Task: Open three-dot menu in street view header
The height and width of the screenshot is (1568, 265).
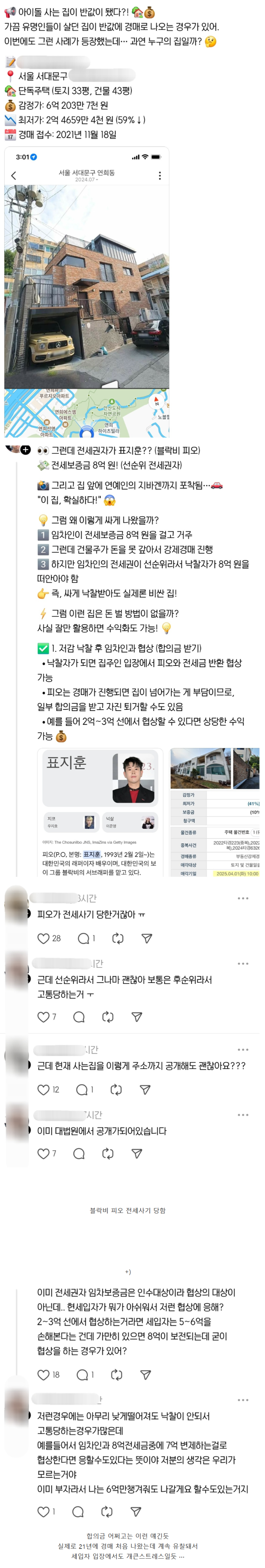Action: tap(160, 175)
